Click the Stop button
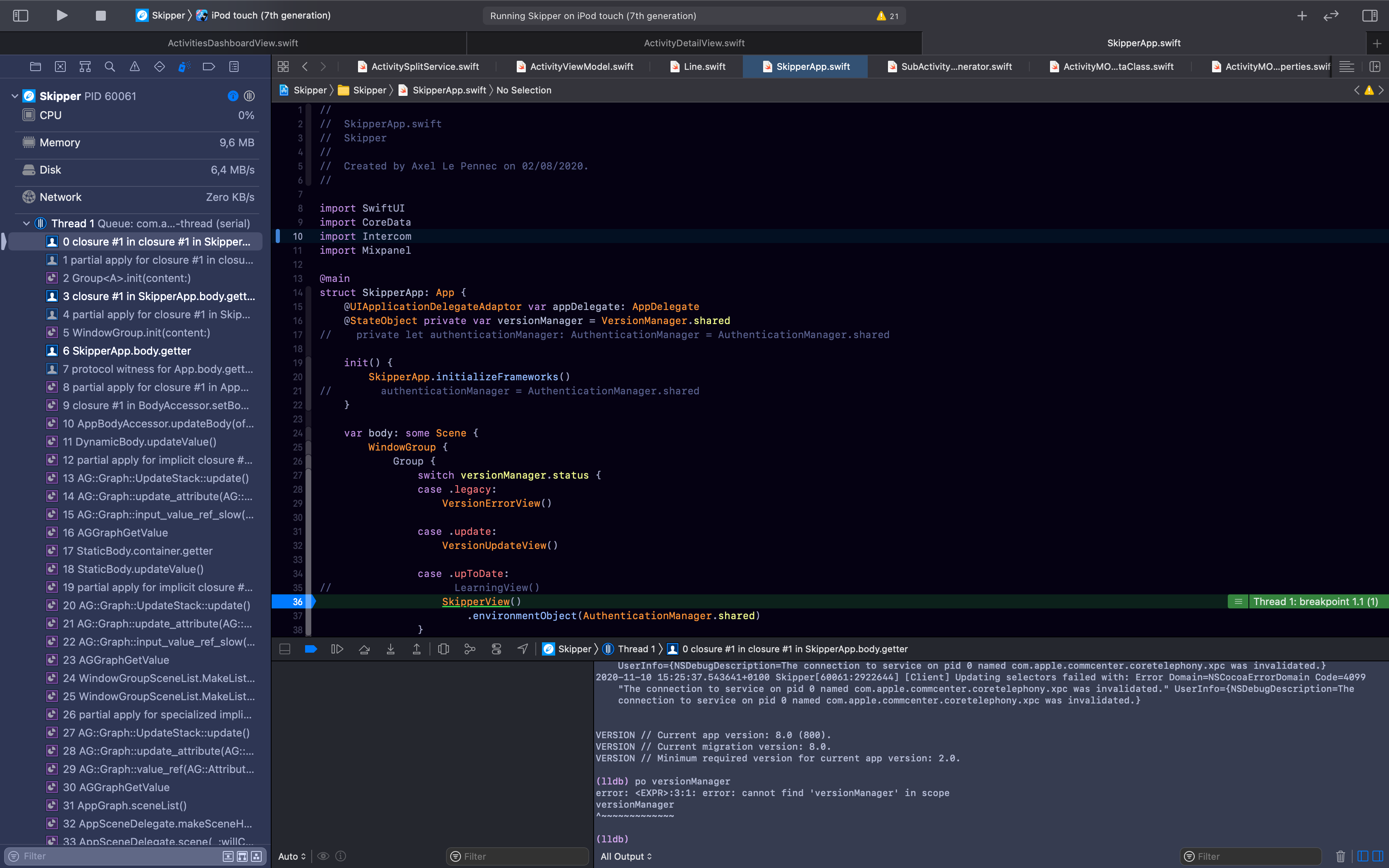 (100, 16)
